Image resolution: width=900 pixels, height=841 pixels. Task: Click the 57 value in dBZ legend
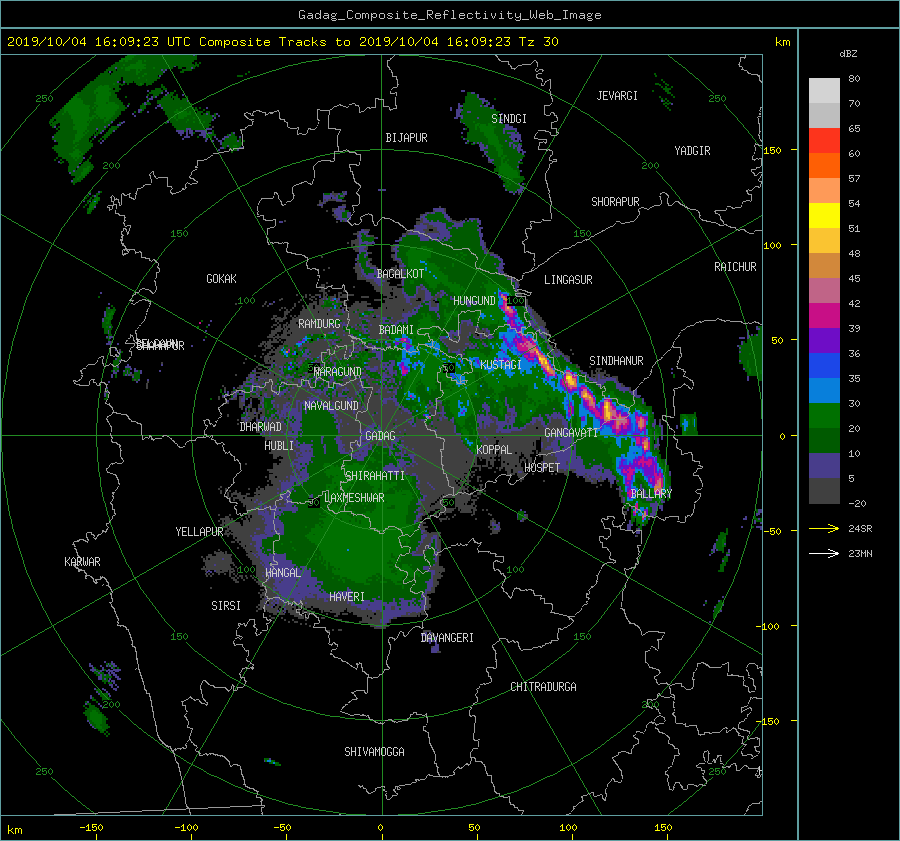854,179
